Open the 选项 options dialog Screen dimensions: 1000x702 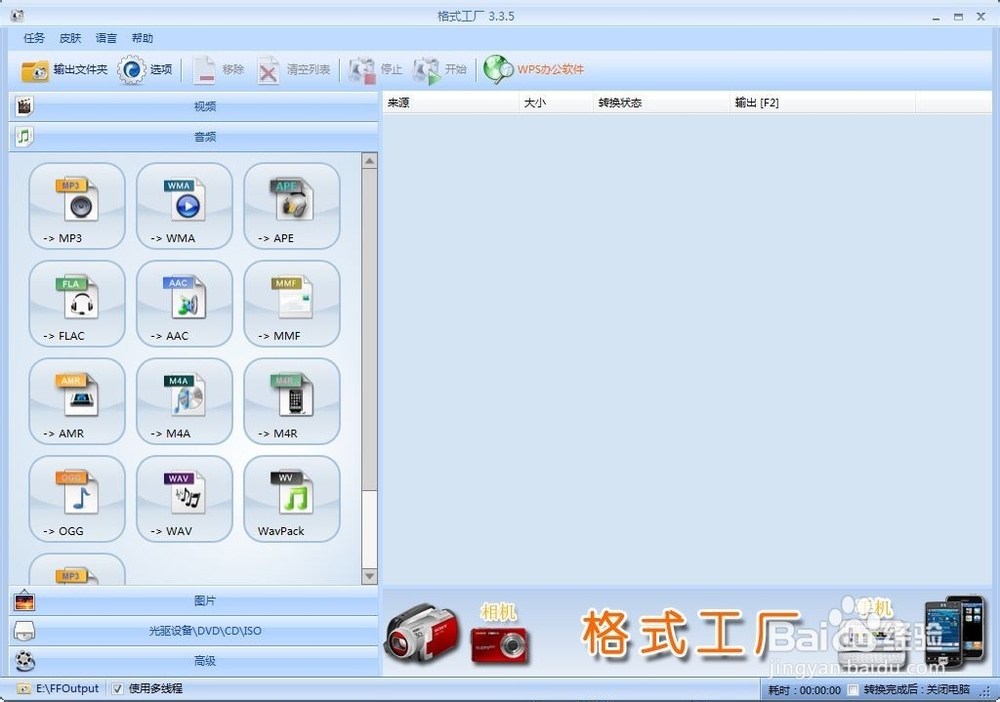tap(145, 69)
